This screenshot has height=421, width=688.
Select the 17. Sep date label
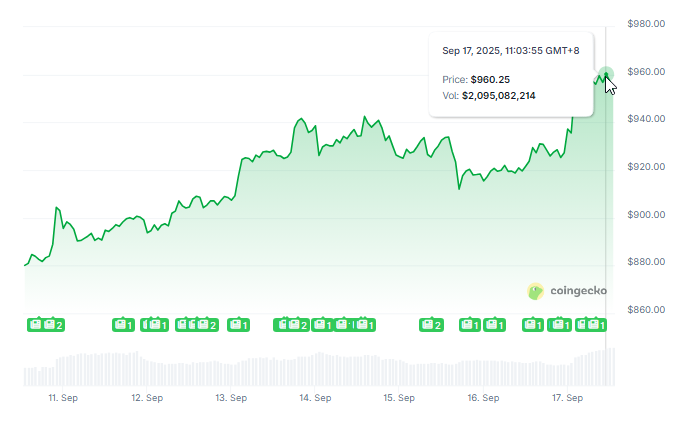click(x=567, y=398)
